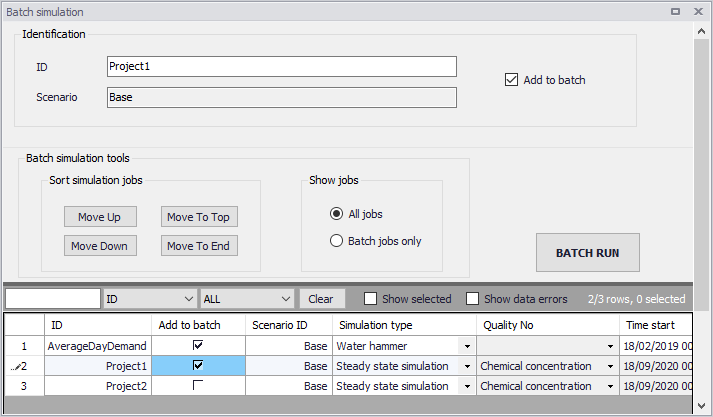The height and width of the screenshot is (417, 713).
Task: Enable the Show data errors checkbox
Action: pyautogui.click(x=472, y=299)
